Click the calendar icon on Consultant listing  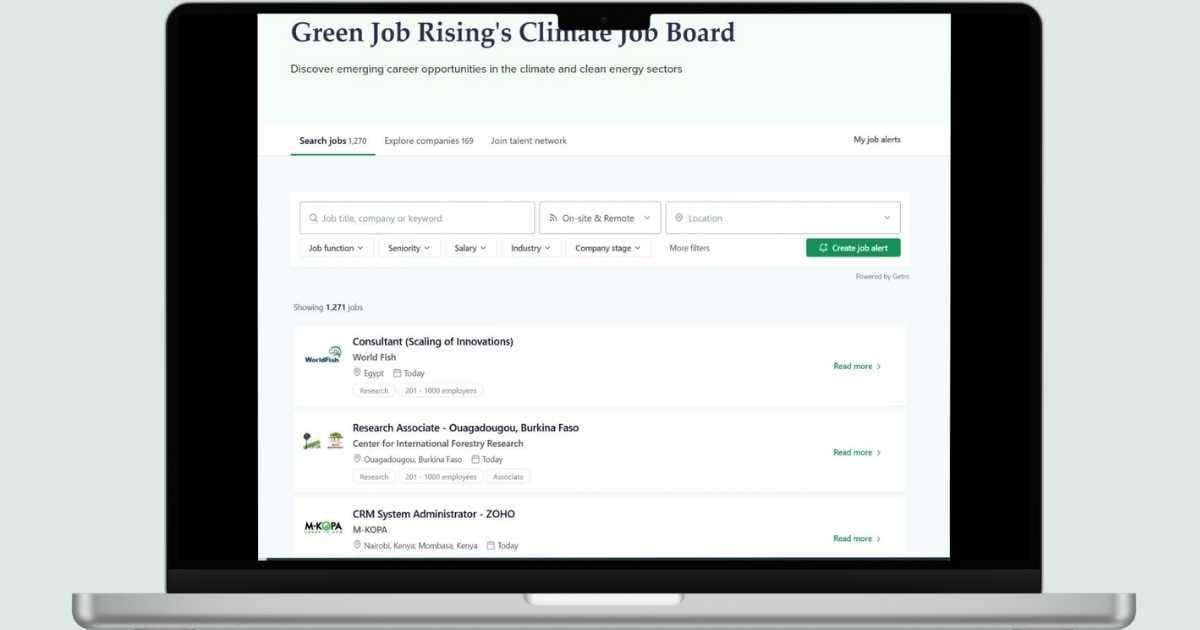click(397, 373)
